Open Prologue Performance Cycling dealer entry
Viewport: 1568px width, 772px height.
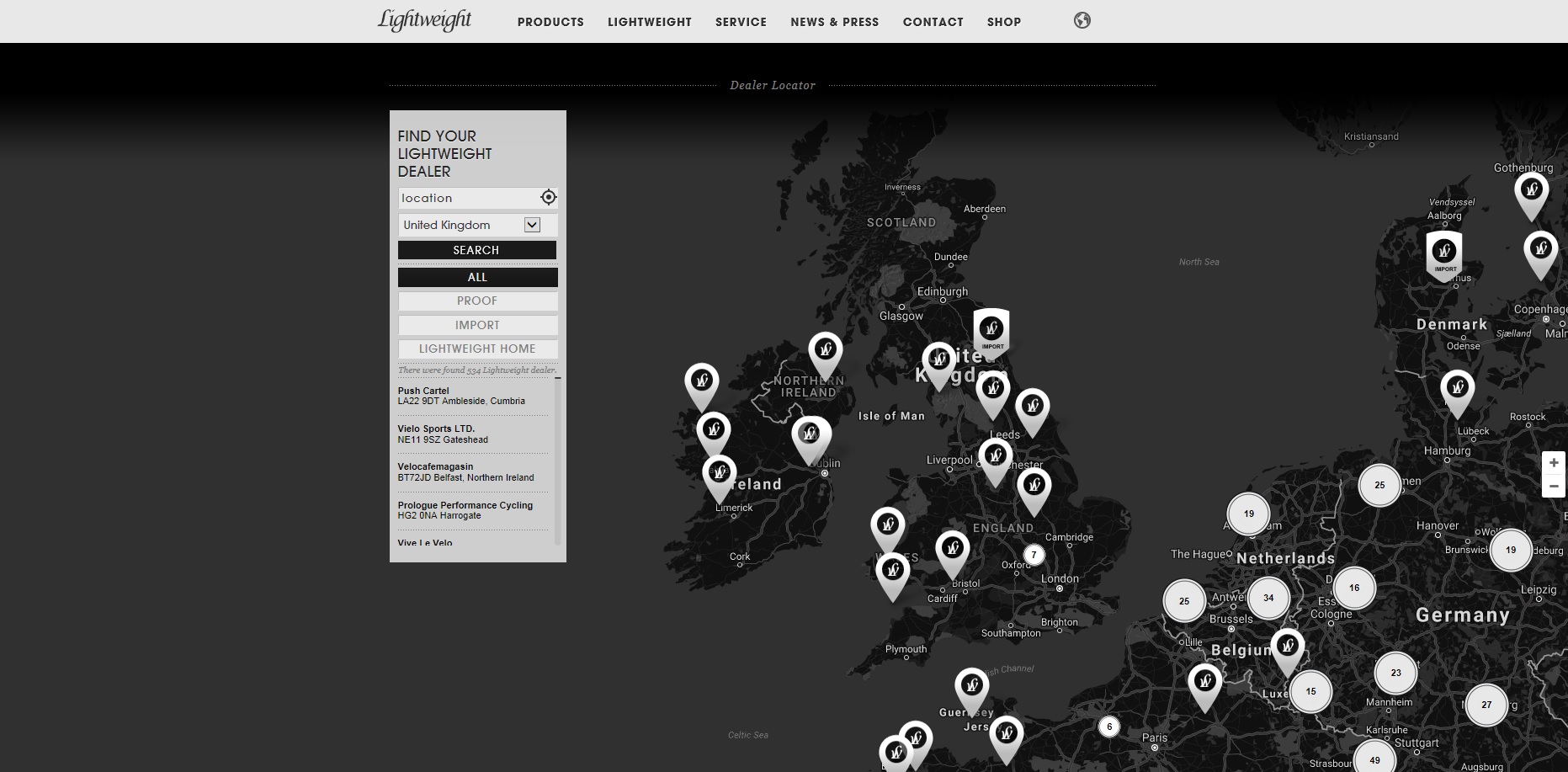point(472,510)
